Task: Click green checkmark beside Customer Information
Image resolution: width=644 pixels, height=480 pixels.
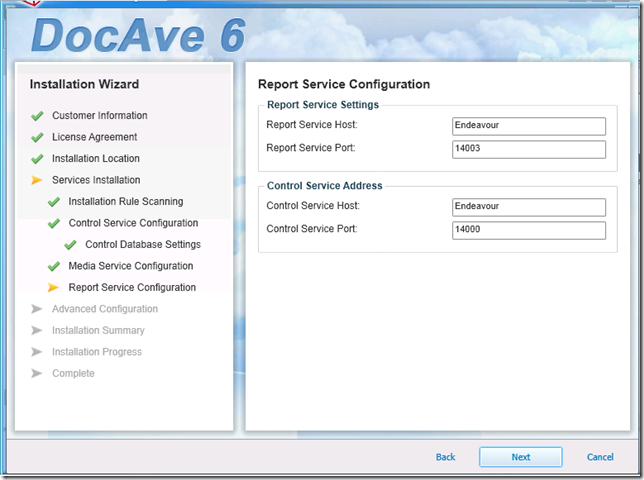Action: coord(37,116)
